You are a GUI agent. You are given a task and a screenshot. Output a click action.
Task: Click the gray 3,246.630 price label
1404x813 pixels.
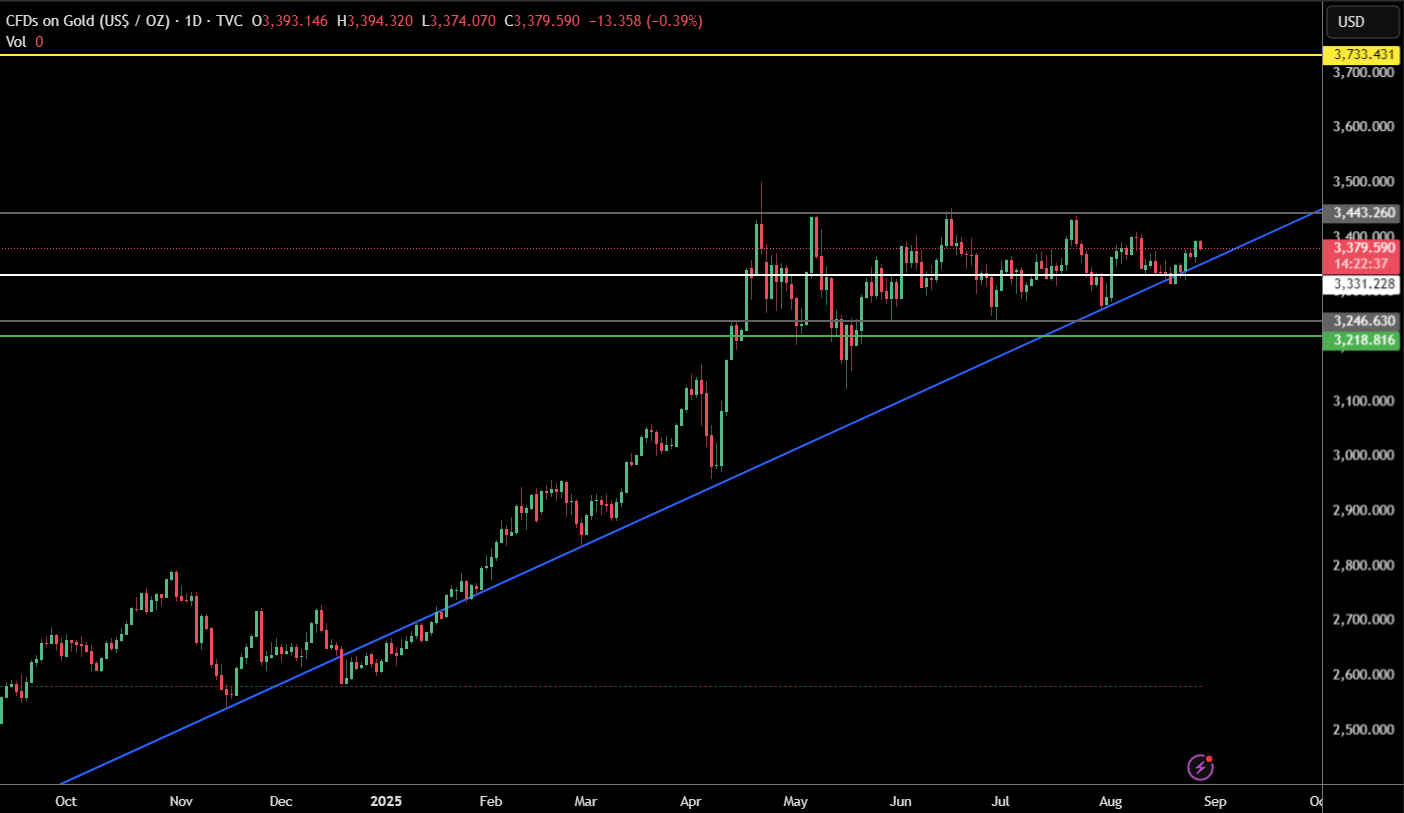pos(1361,321)
